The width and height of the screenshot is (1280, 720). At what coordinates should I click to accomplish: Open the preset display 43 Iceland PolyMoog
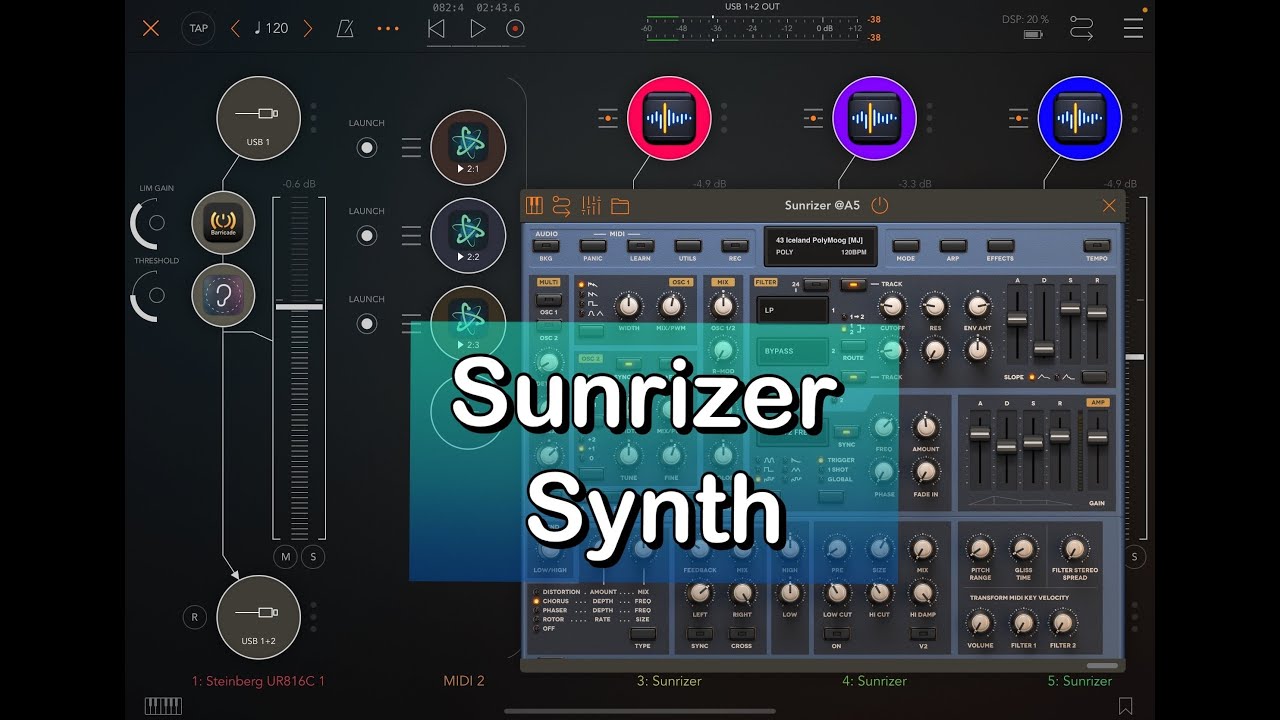click(820, 246)
